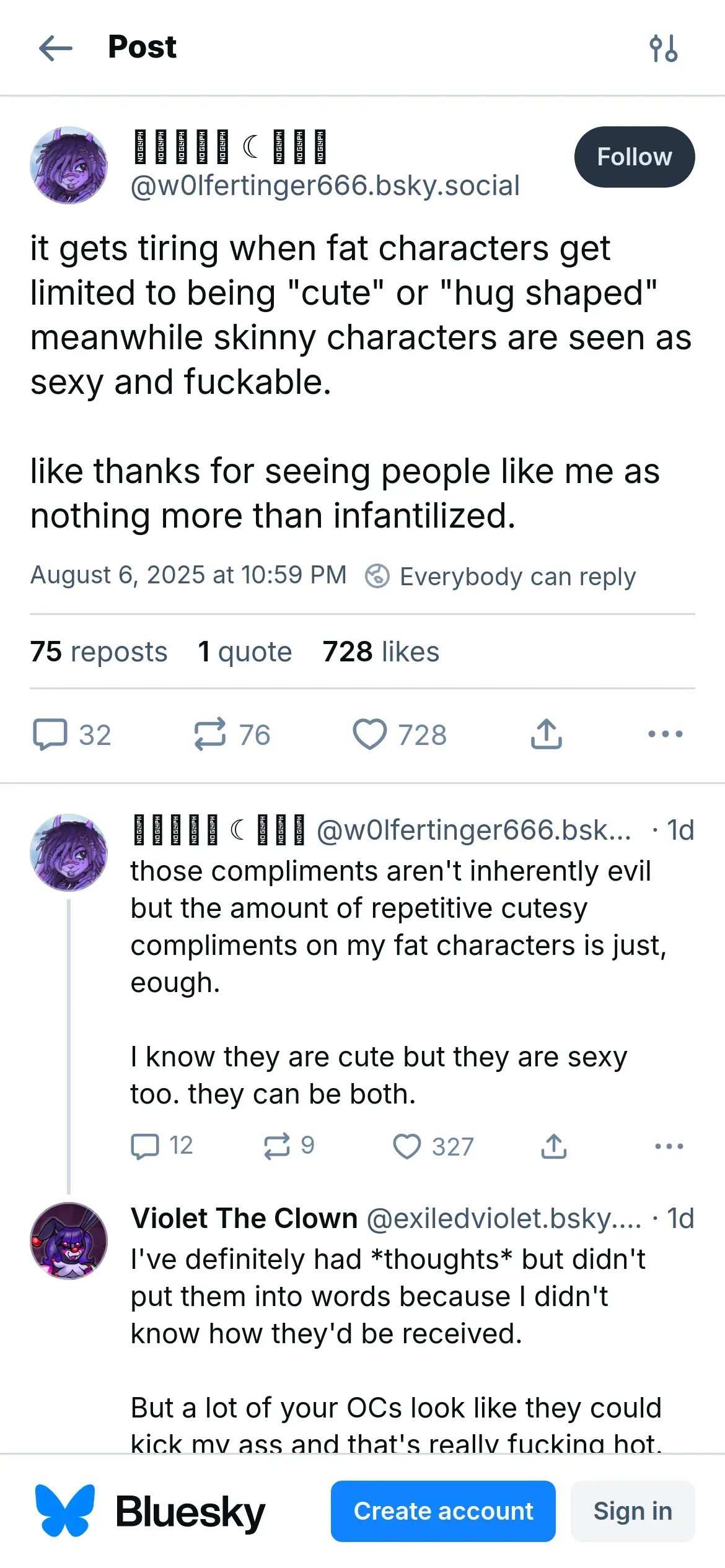Share the first reply post
Screen dimensions: 725x1568
553,1146
